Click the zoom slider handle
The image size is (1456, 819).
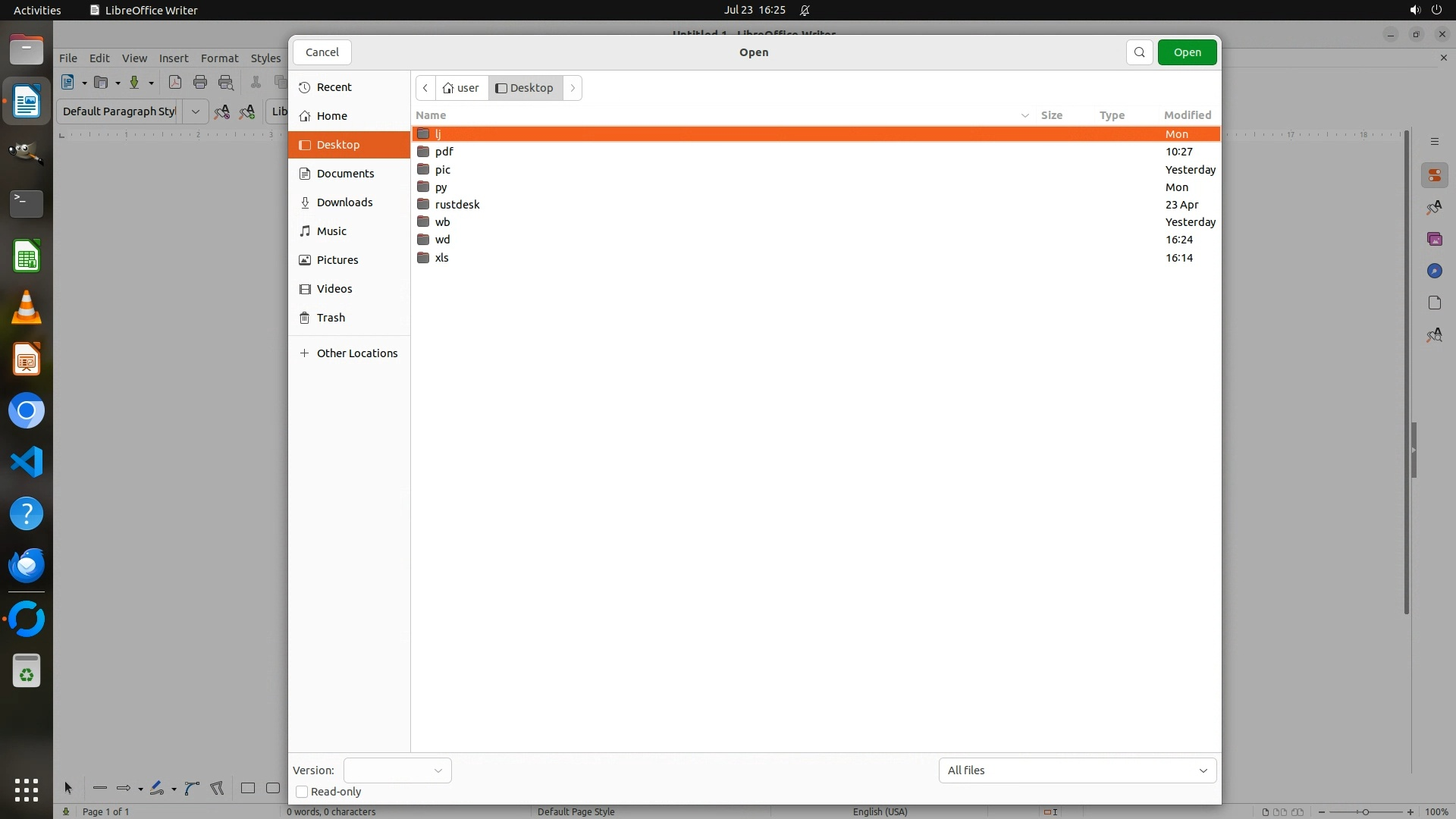pos(1365,812)
